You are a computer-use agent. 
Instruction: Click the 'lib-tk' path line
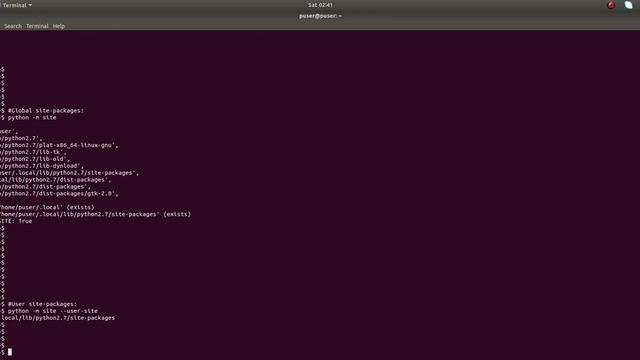[x=33, y=152]
